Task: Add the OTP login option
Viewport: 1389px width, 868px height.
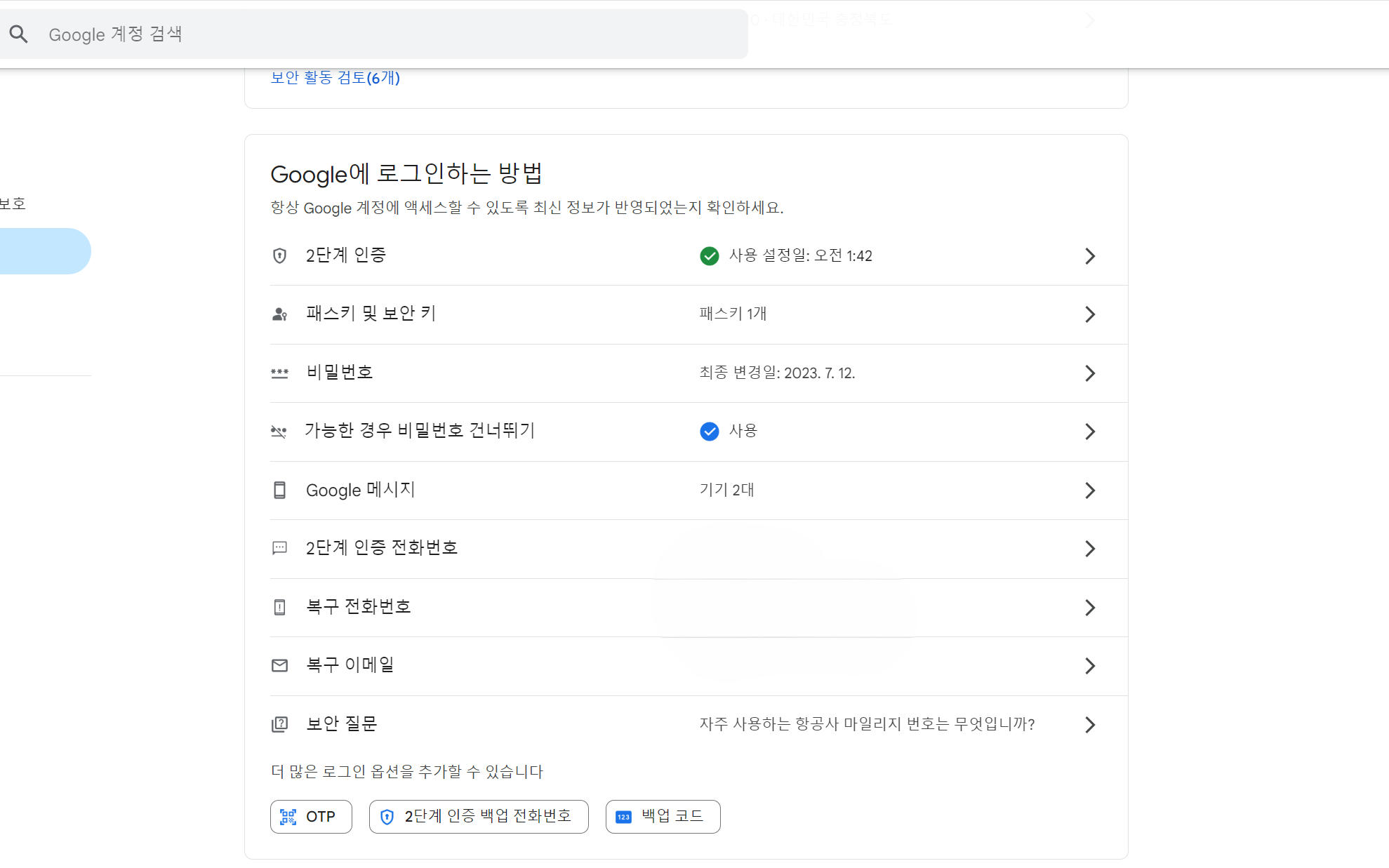Action: (311, 817)
